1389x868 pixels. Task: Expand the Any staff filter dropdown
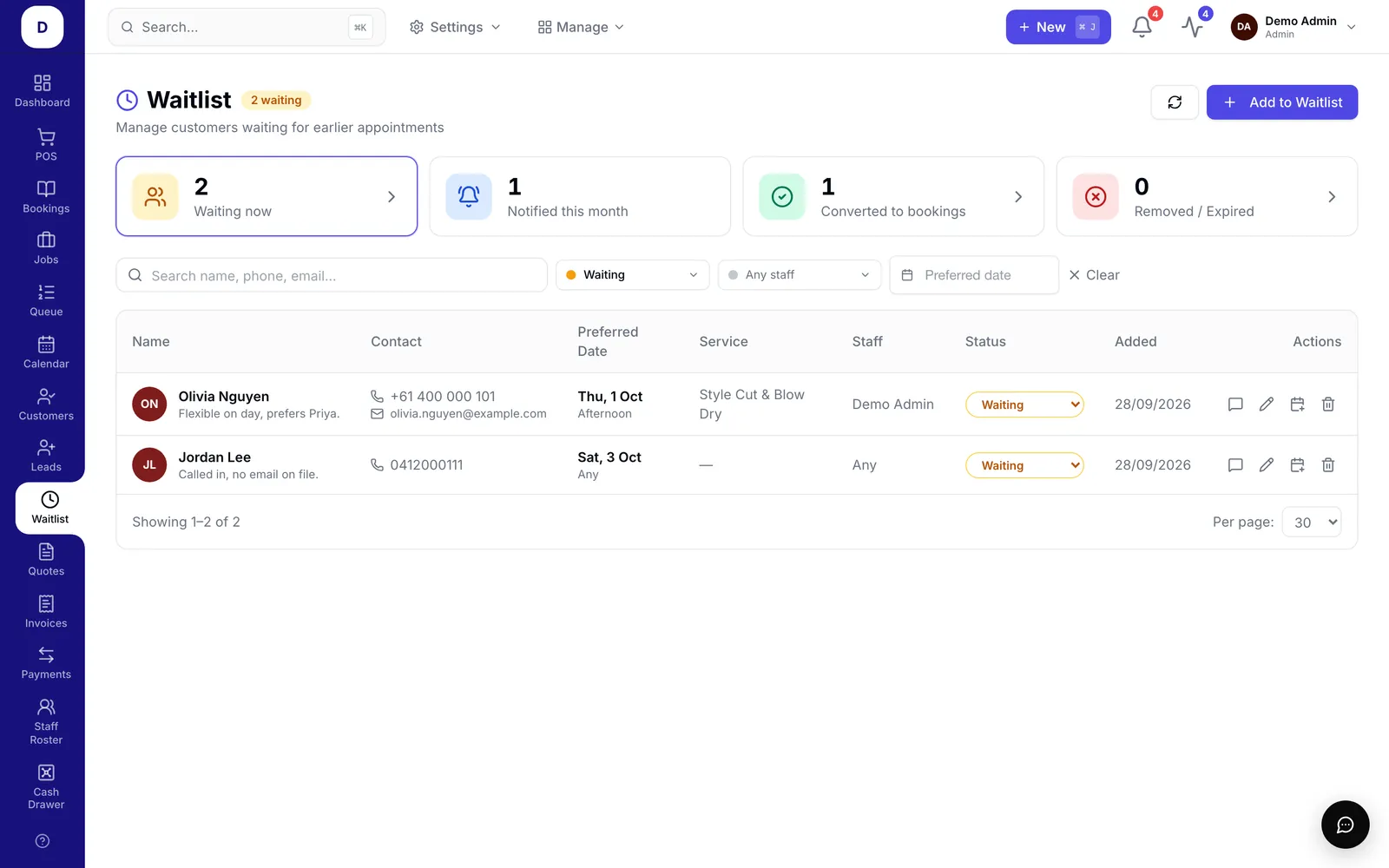pos(799,275)
